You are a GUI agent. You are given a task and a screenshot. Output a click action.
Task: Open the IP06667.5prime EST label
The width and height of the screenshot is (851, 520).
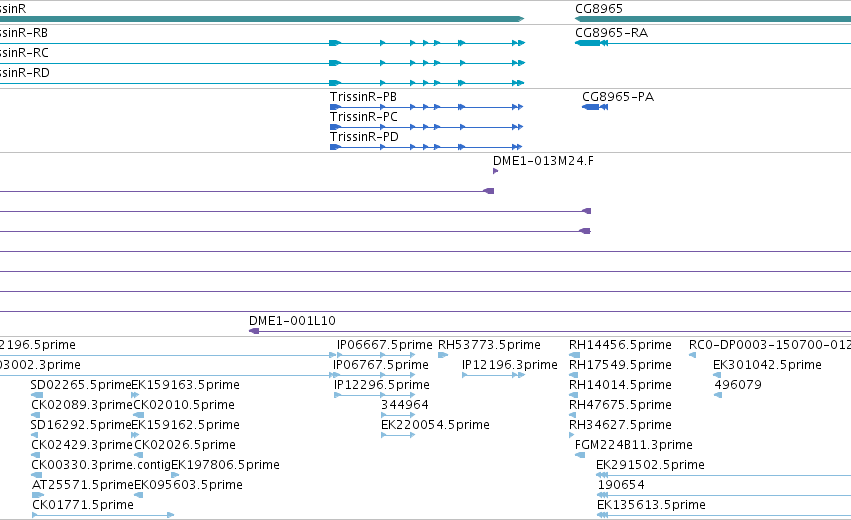[384, 345]
